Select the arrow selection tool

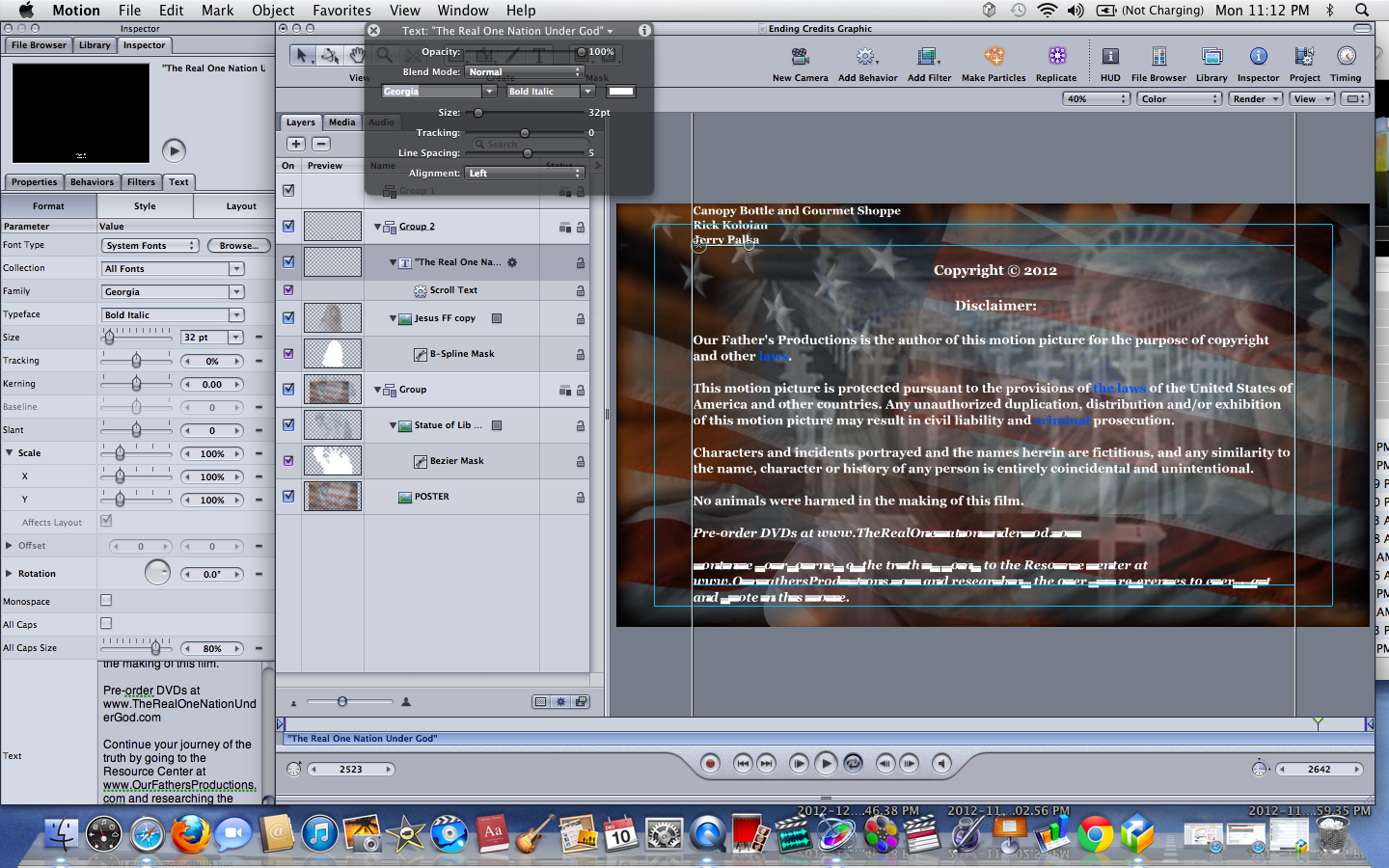click(x=303, y=55)
